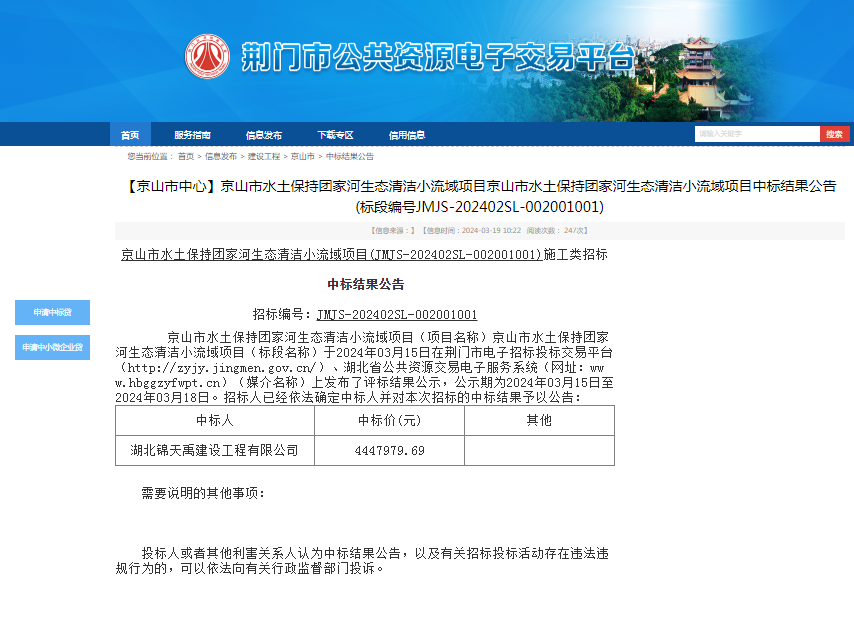Image resolution: width=854 pixels, height=620 pixels.
Task: Click inside the keyword search input field
Action: point(757,133)
